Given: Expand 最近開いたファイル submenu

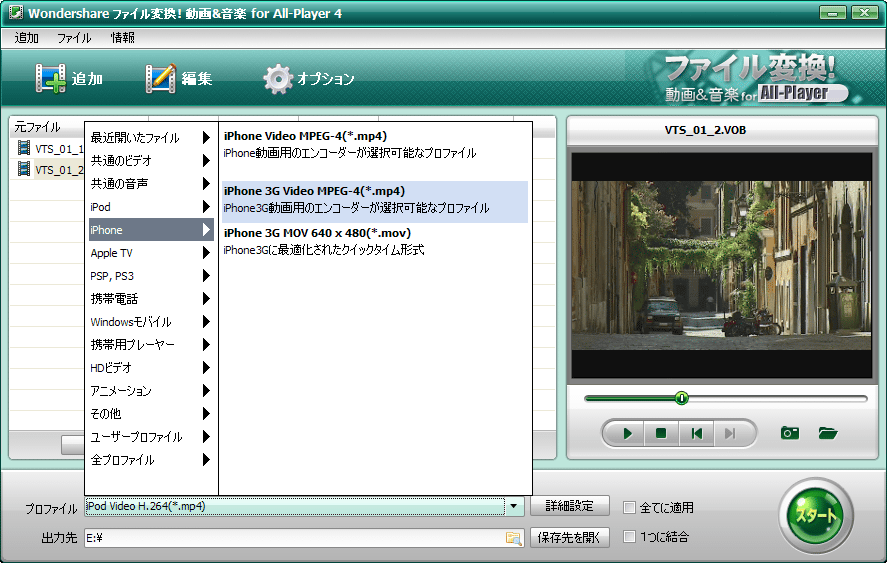Looking at the screenshot, I should (150, 137).
